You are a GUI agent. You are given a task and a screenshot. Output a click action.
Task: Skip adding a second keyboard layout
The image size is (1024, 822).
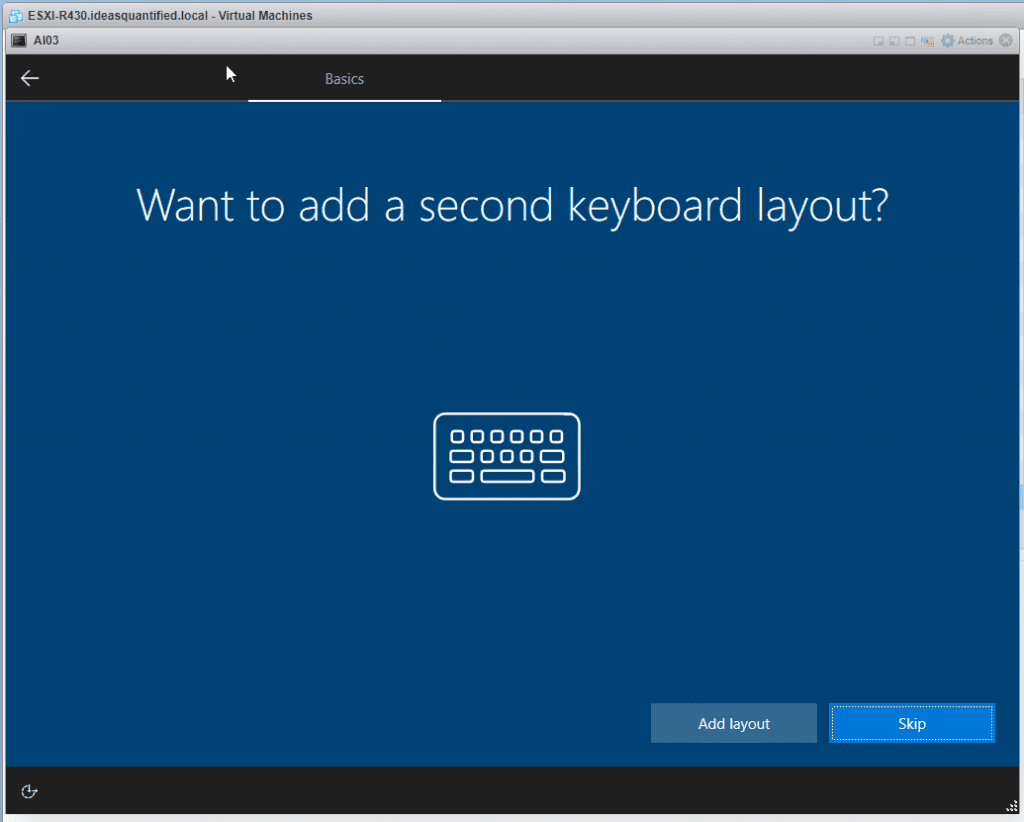point(912,723)
